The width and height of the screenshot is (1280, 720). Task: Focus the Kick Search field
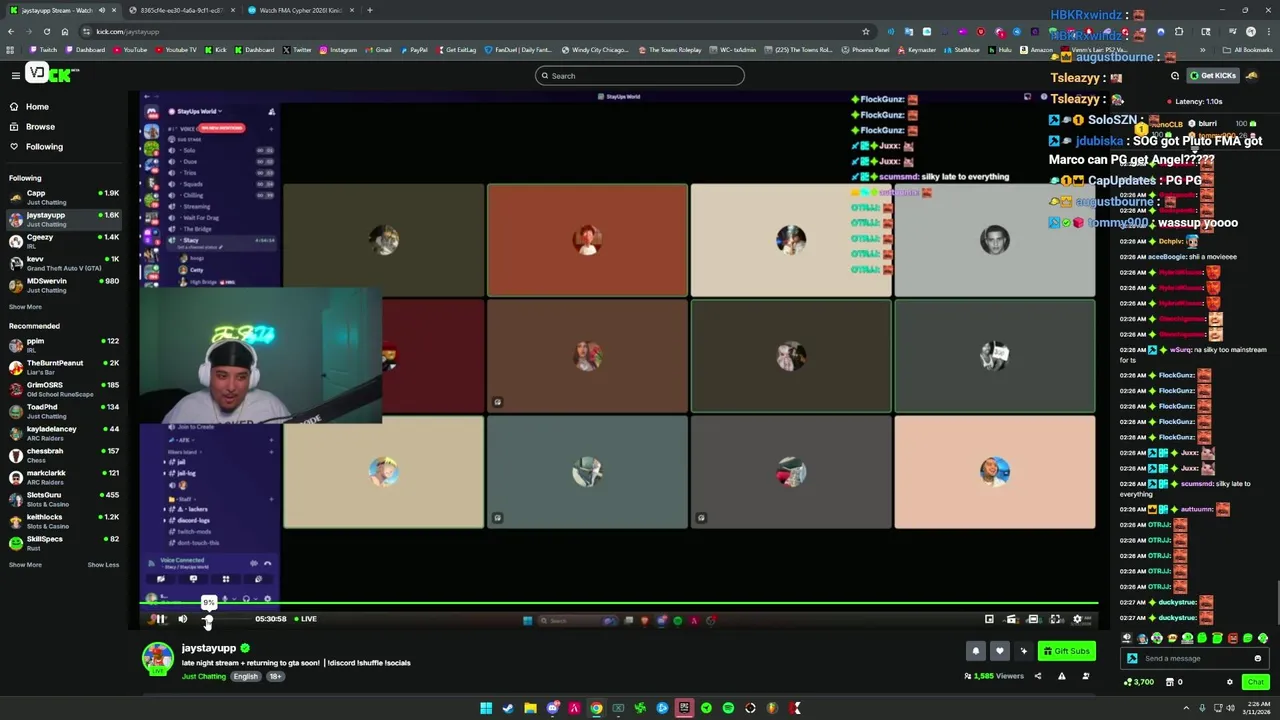pos(640,76)
